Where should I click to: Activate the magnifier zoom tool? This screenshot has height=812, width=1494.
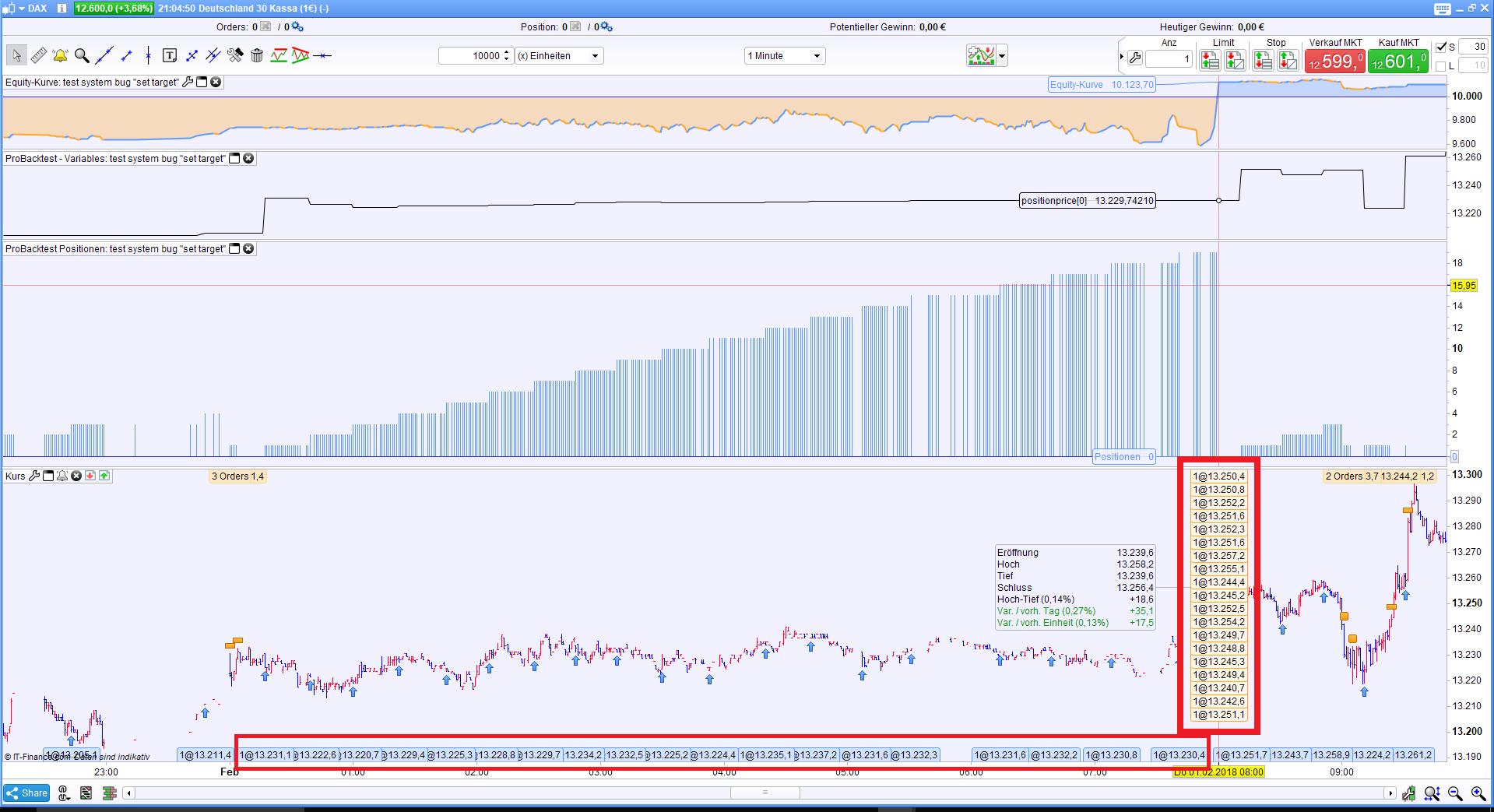coord(82,56)
